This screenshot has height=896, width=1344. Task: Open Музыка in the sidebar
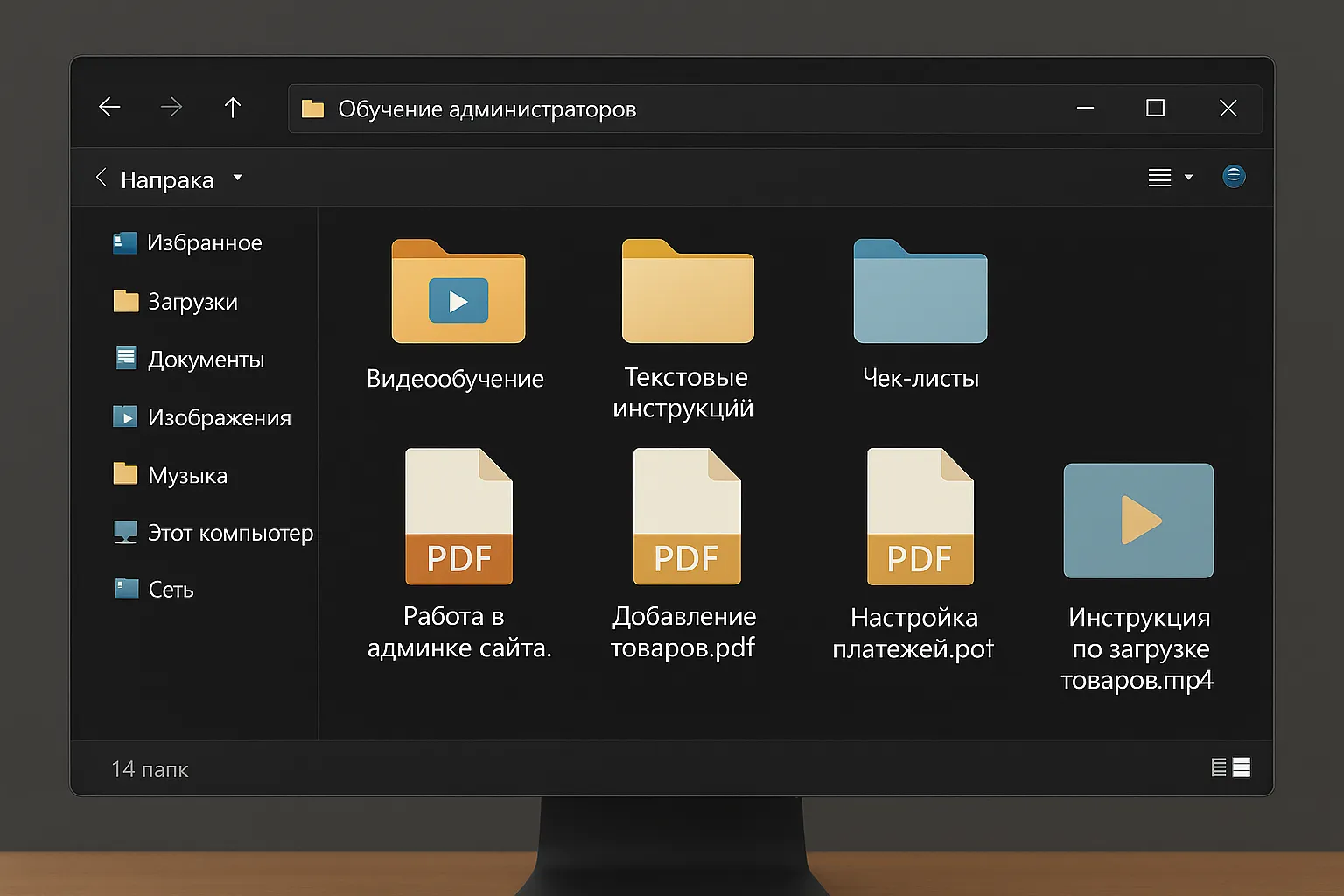coord(171,475)
